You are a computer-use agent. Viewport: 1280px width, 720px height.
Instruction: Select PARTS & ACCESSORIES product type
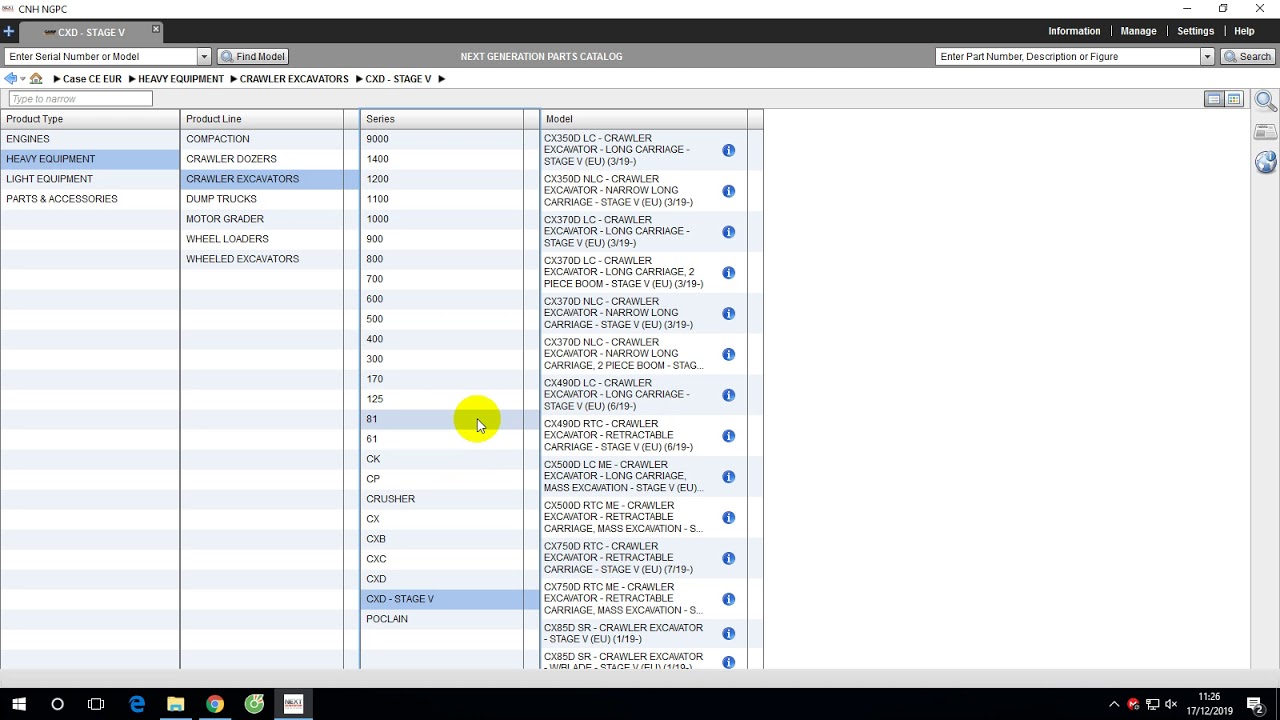coord(90,199)
